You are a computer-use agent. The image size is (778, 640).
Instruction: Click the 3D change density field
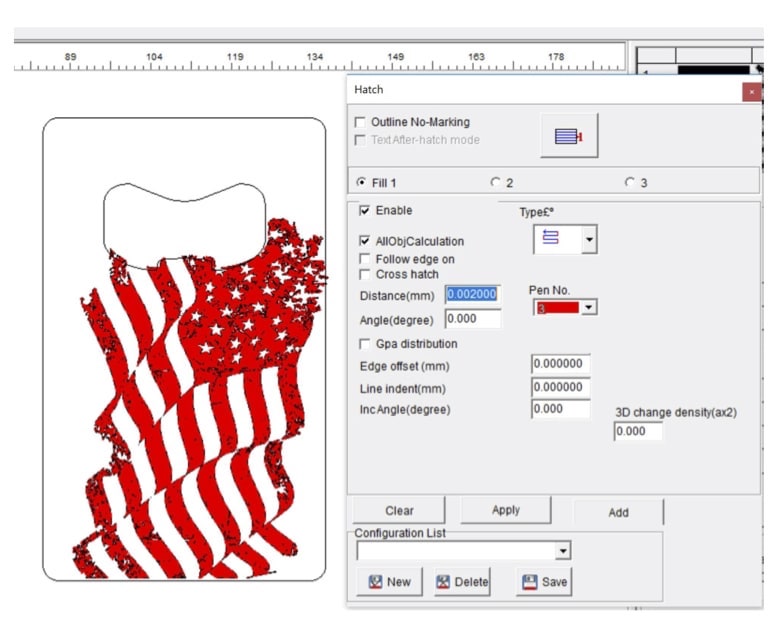click(x=638, y=431)
